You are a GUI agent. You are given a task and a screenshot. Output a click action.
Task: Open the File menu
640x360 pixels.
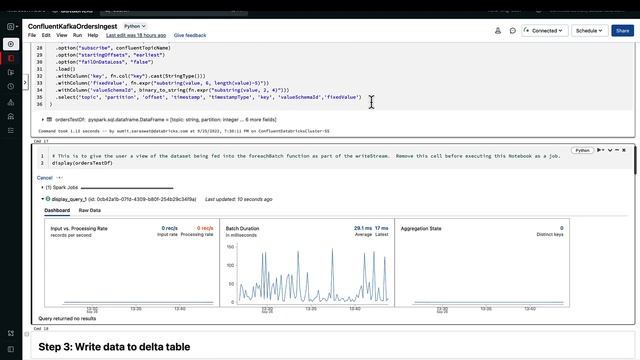pyautogui.click(x=32, y=35)
